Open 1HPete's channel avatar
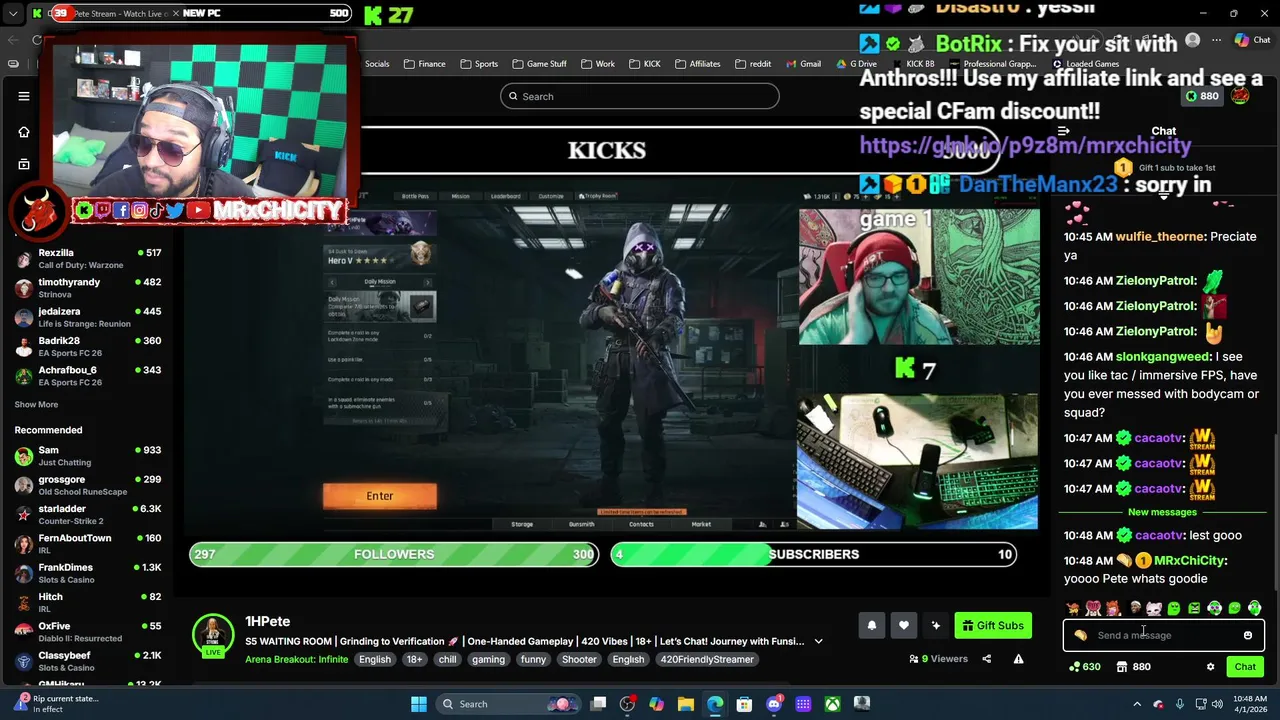This screenshot has height=720, width=1280. (x=213, y=632)
